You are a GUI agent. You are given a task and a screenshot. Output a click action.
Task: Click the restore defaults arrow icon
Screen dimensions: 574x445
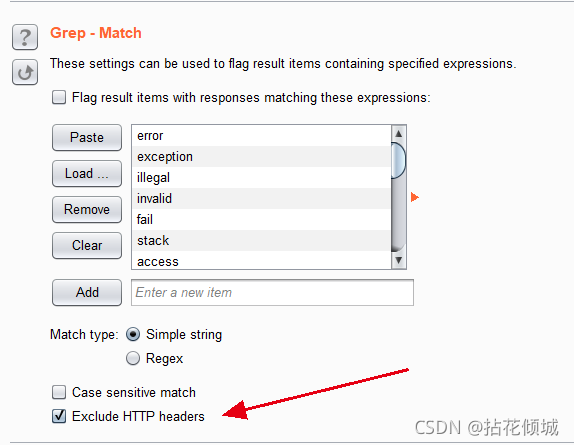tap(25, 72)
